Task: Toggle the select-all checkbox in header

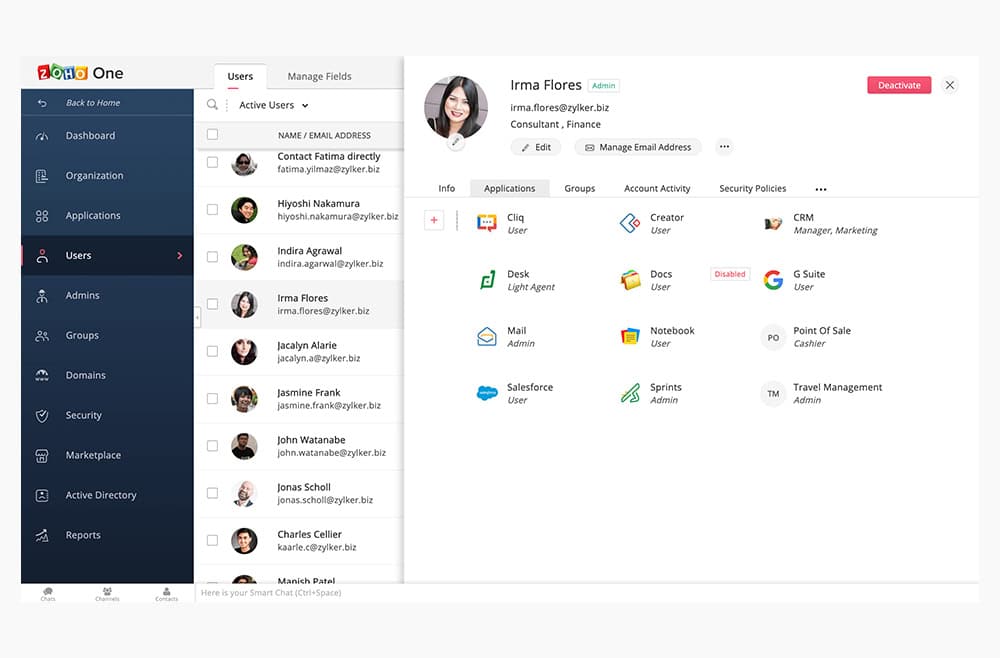Action: (x=212, y=135)
